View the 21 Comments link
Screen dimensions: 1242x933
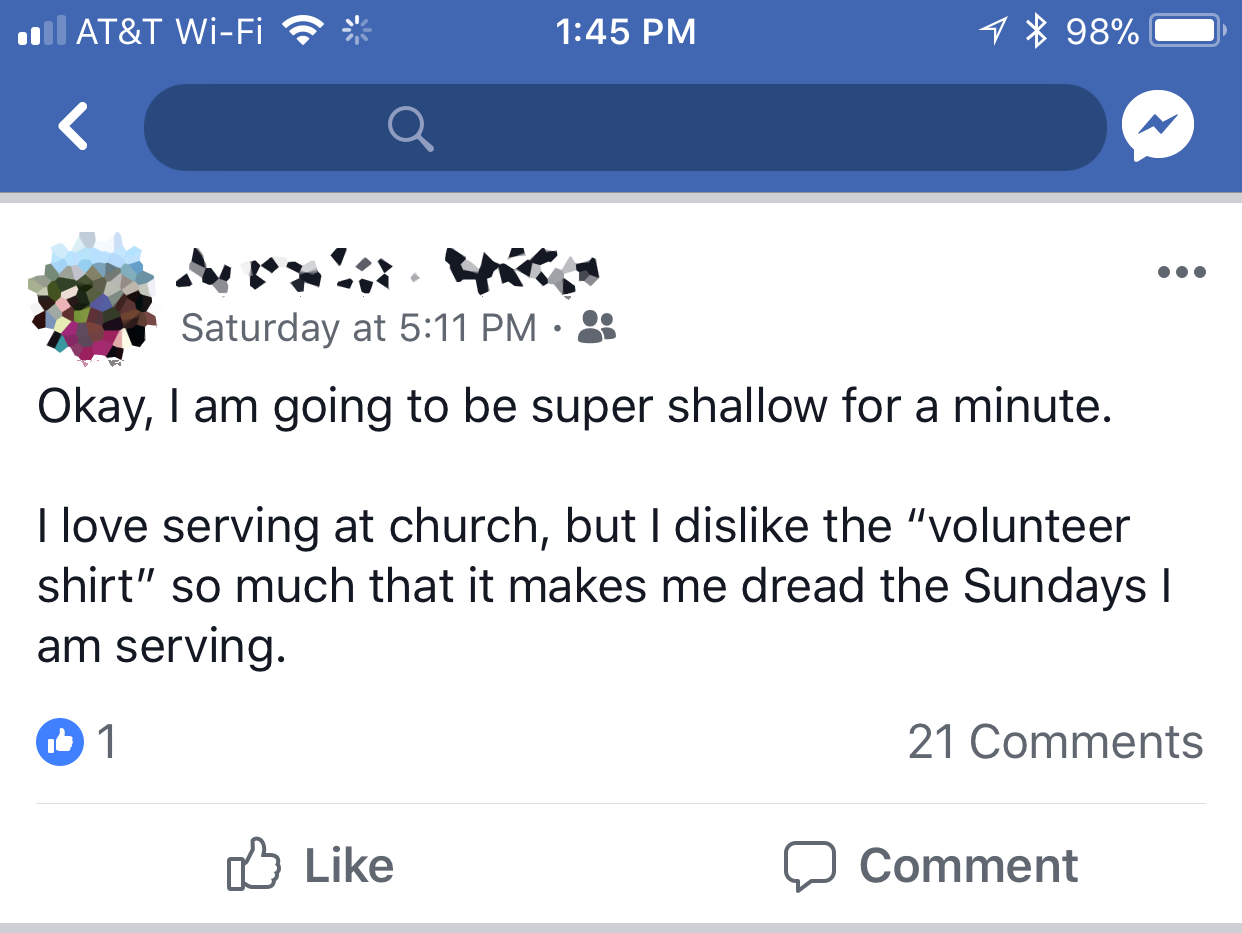(1055, 742)
